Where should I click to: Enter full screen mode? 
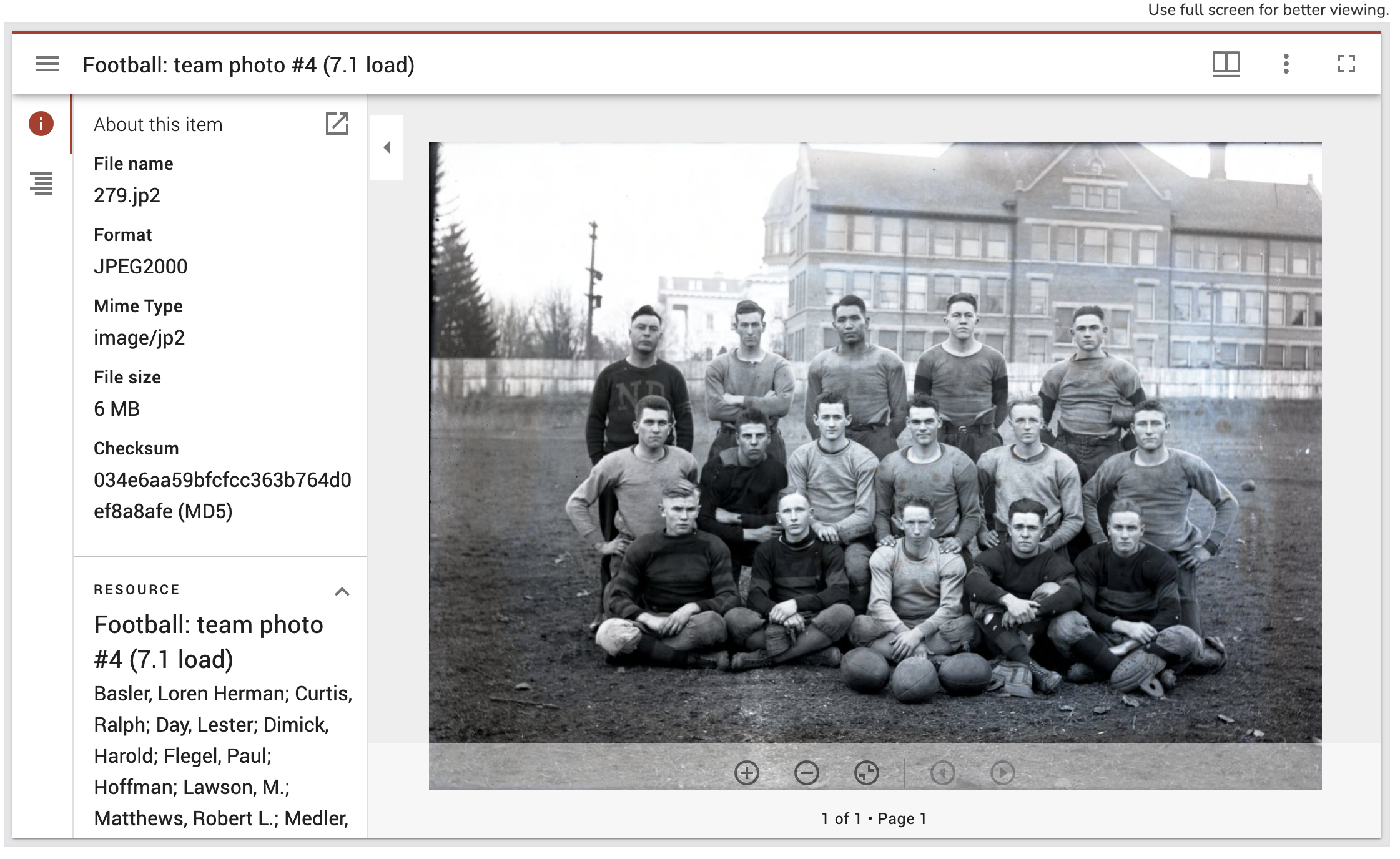1346,64
